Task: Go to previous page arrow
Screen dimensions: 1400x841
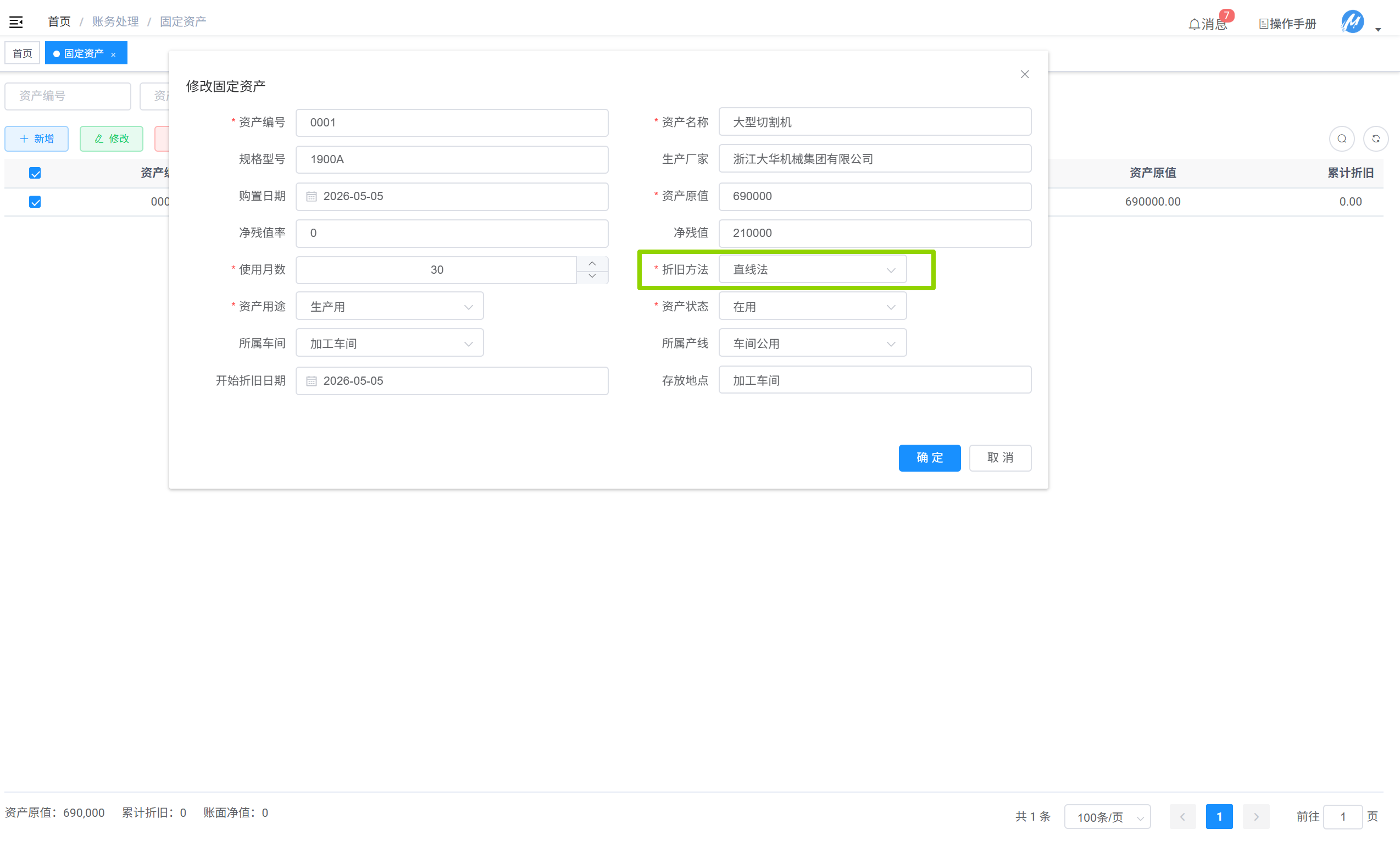Action: tap(1182, 817)
